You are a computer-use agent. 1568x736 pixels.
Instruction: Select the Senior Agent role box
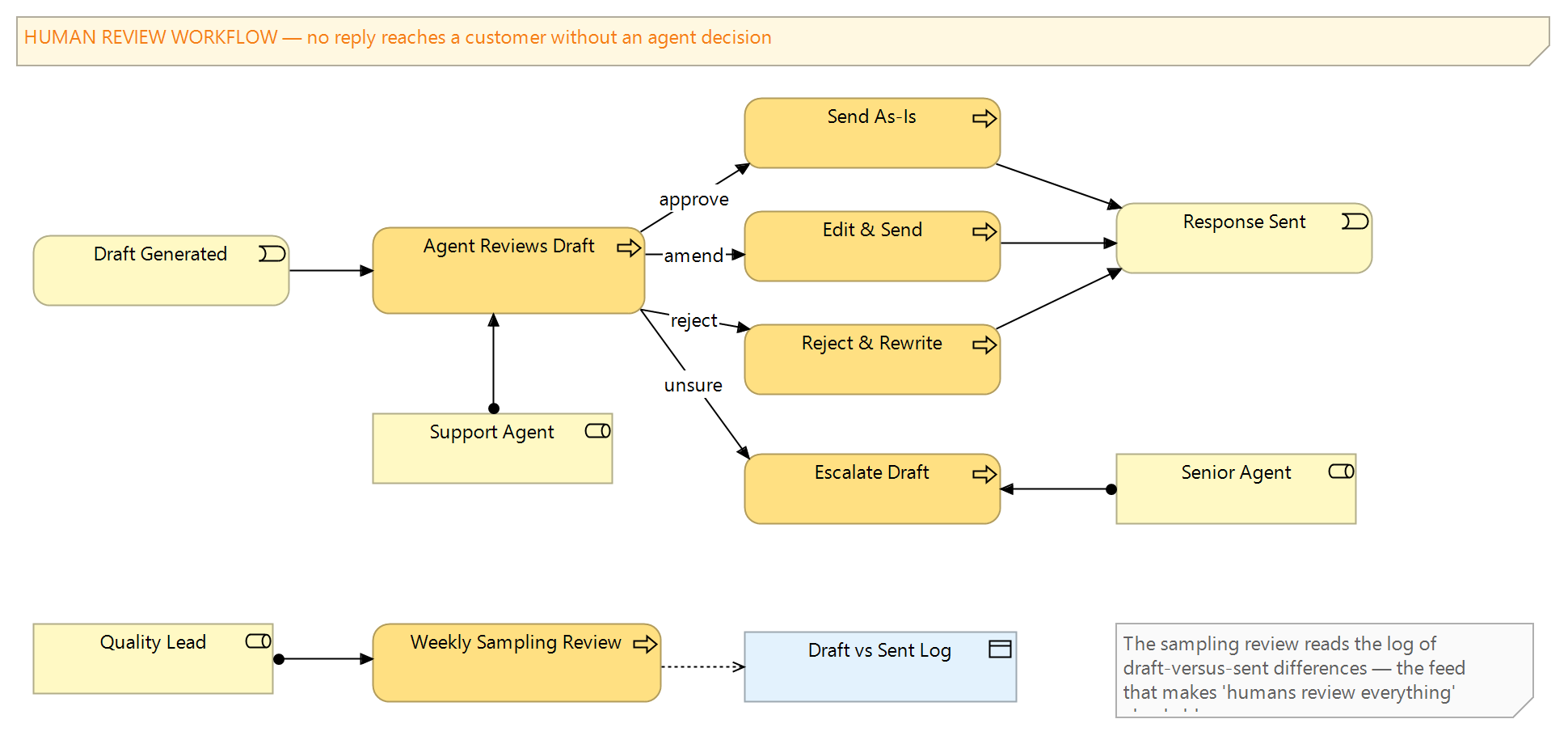coord(1237,489)
